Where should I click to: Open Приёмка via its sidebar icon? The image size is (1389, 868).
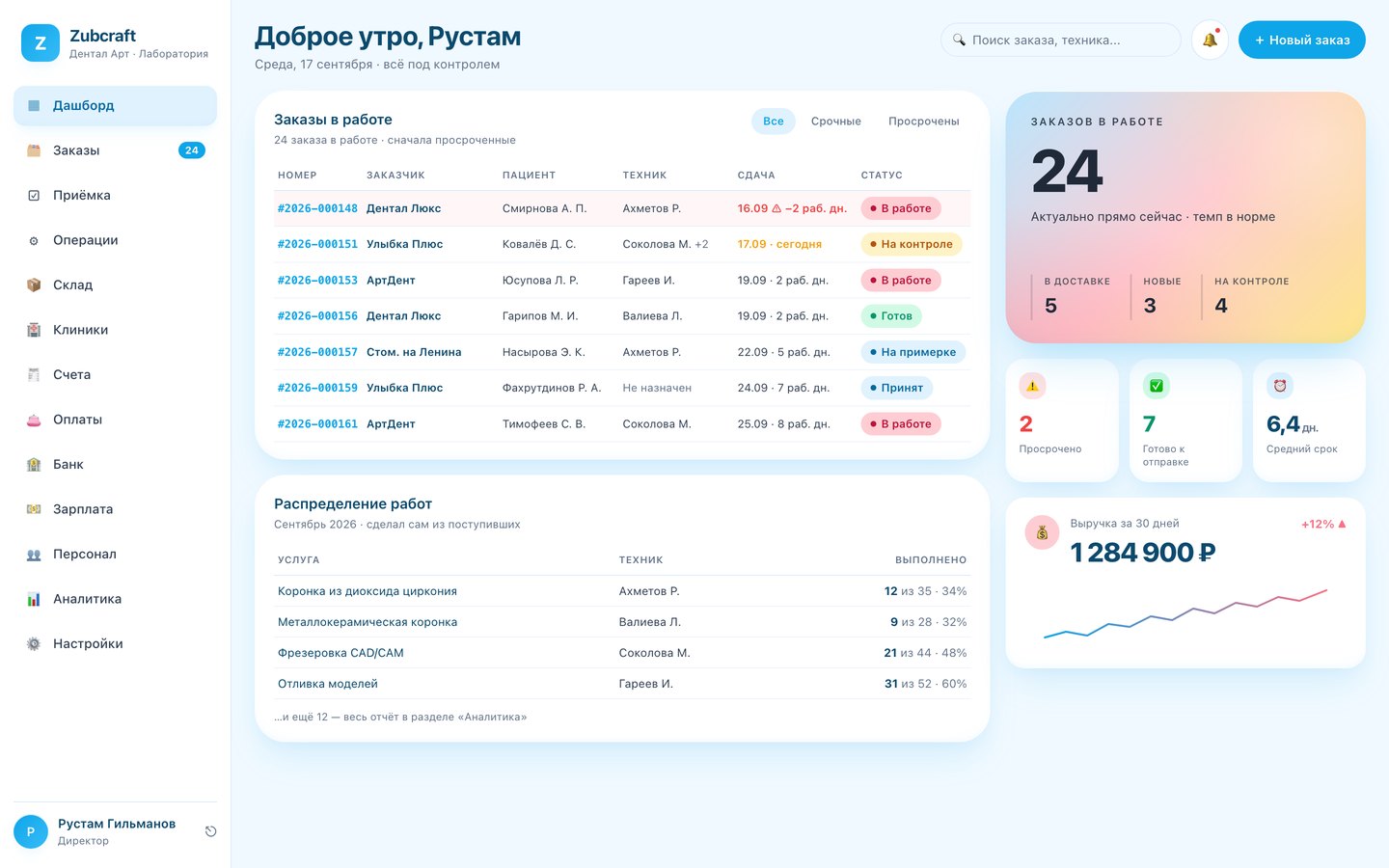(34, 195)
